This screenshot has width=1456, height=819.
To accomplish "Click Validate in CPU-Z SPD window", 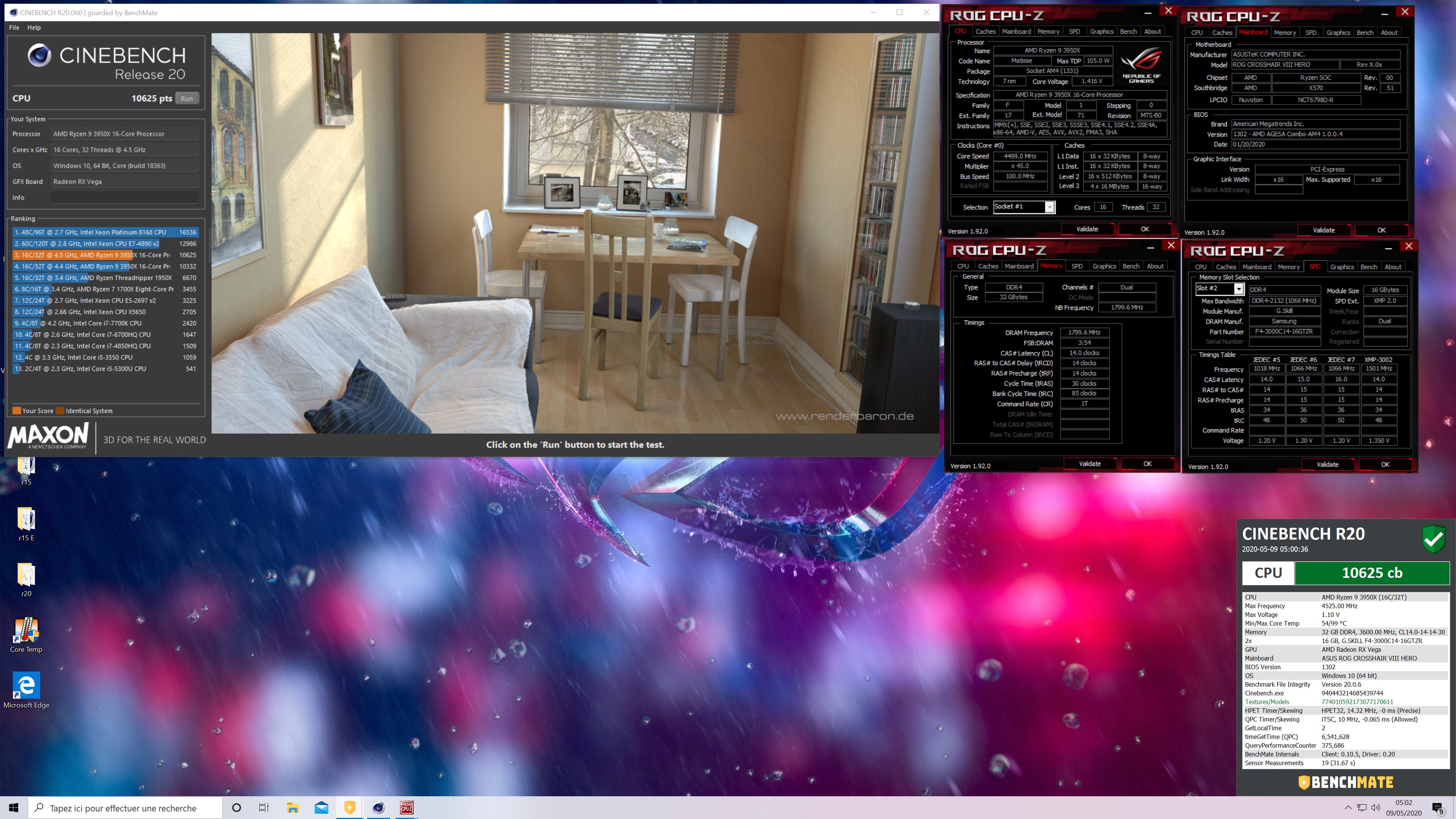I will (x=1327, y=464).
